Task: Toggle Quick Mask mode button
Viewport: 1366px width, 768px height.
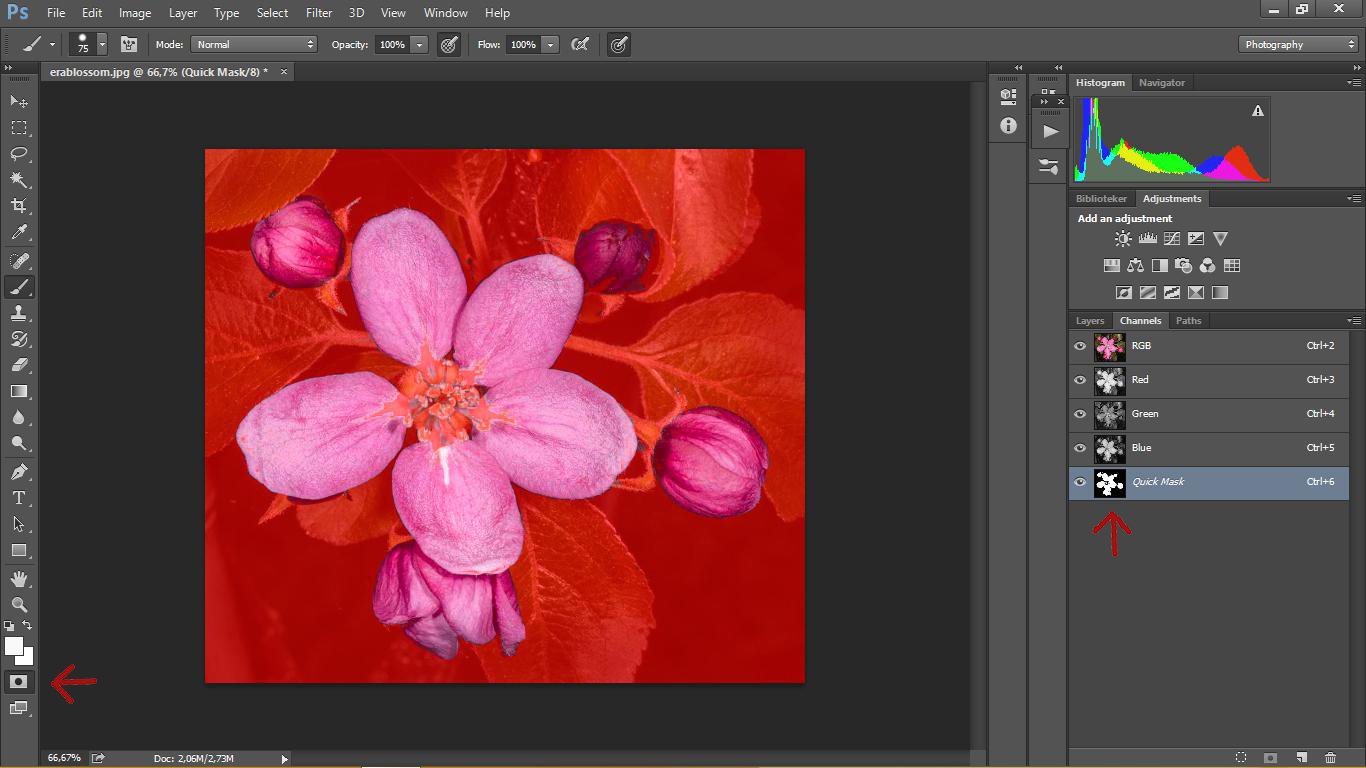Action: 19,682
